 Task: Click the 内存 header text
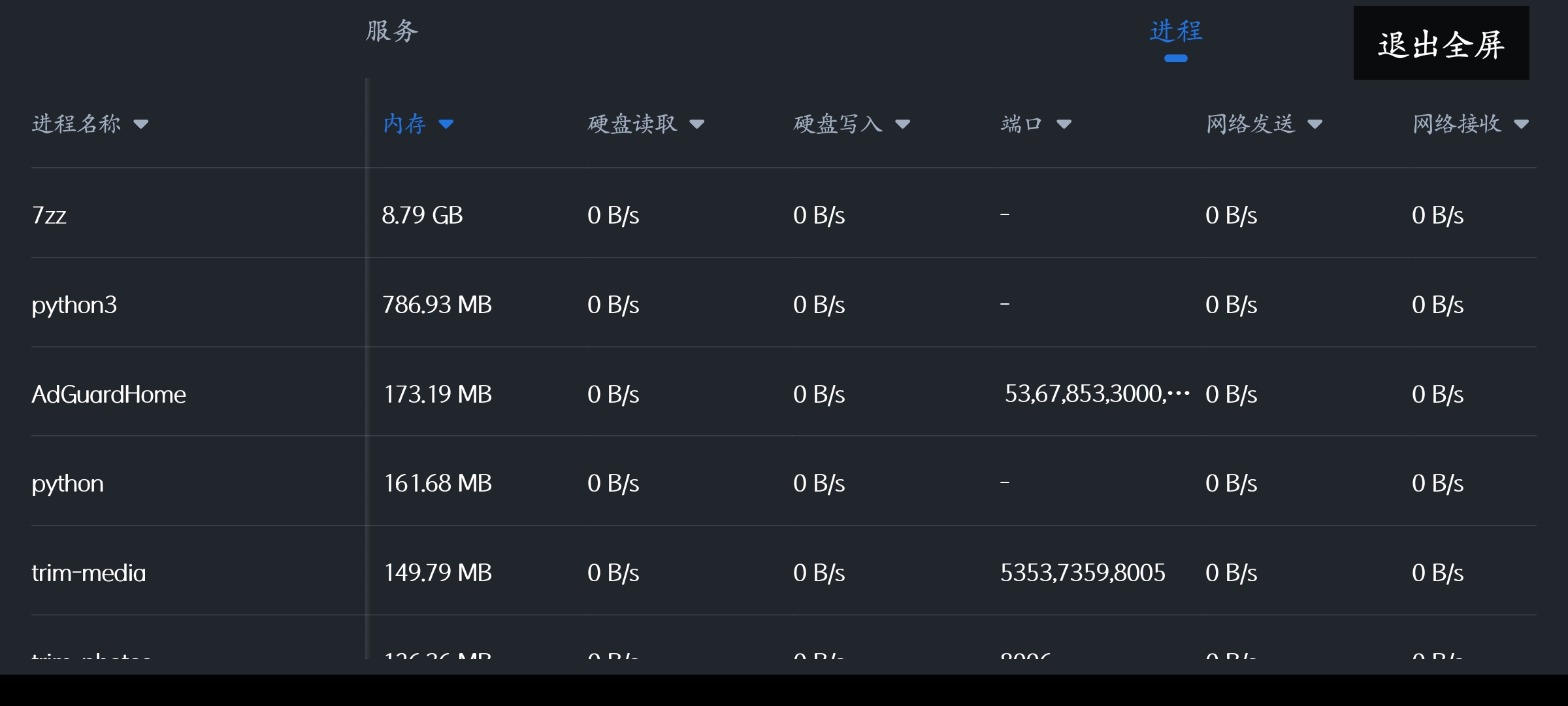pos(404,124)
